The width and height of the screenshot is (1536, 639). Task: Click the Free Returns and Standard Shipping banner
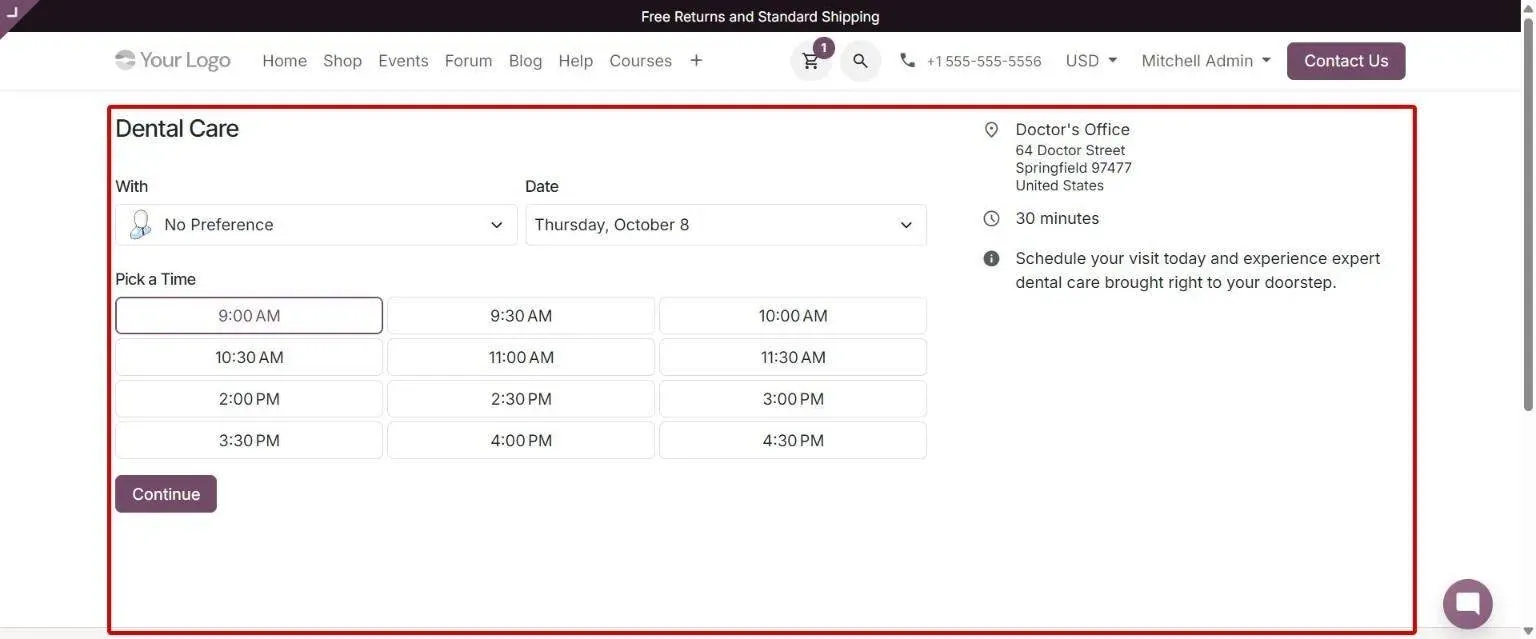click(x=760, y=16)
